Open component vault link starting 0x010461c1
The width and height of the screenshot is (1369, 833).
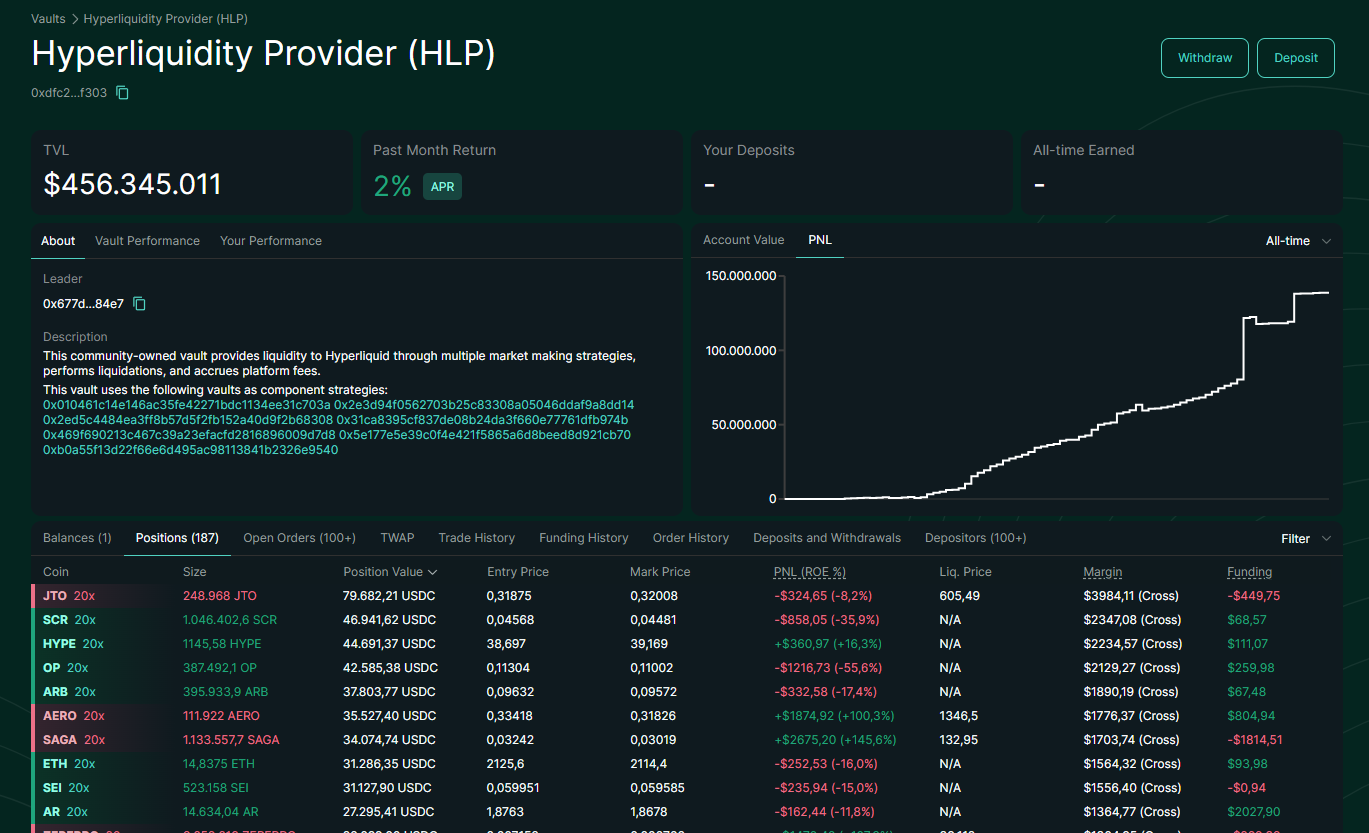186,405
